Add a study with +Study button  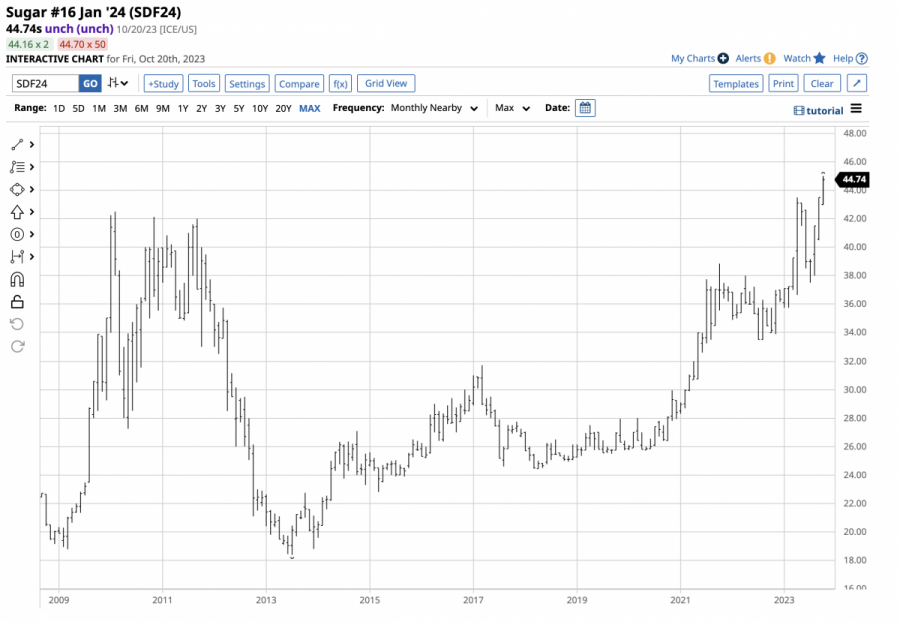[x=164, y=83]
